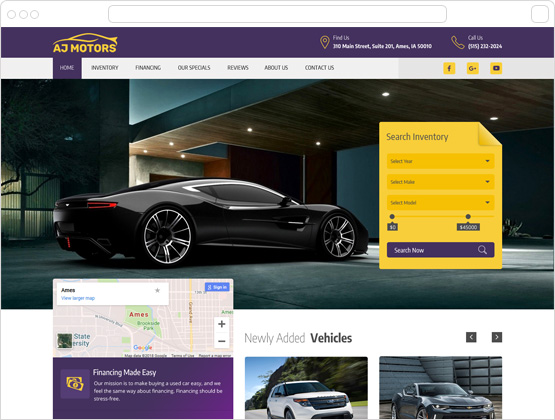Zoom in on the Ames map
Screen dimensions: 555x420
222,324
